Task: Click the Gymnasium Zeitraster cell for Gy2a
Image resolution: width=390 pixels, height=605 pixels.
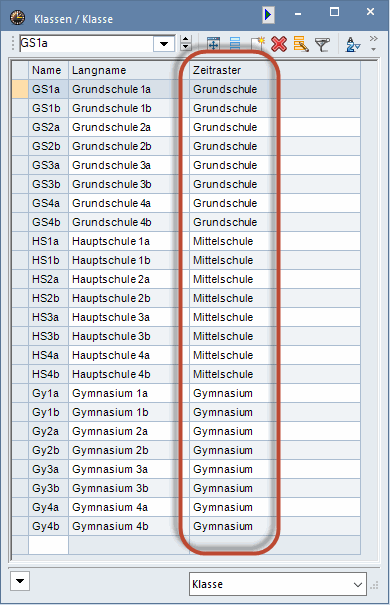Action: [275, 431]
